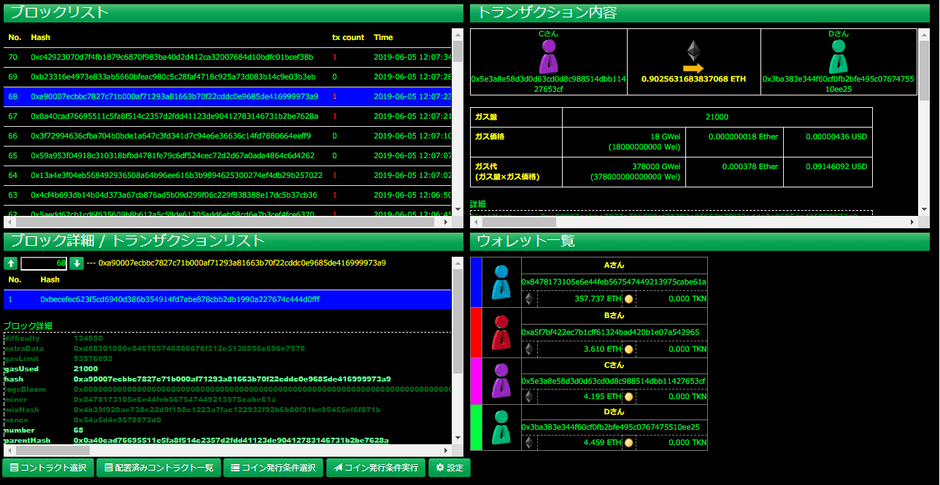Click red color bar beside Bさん
Viewport: 940px width, 485px height.
click(476, 332)
